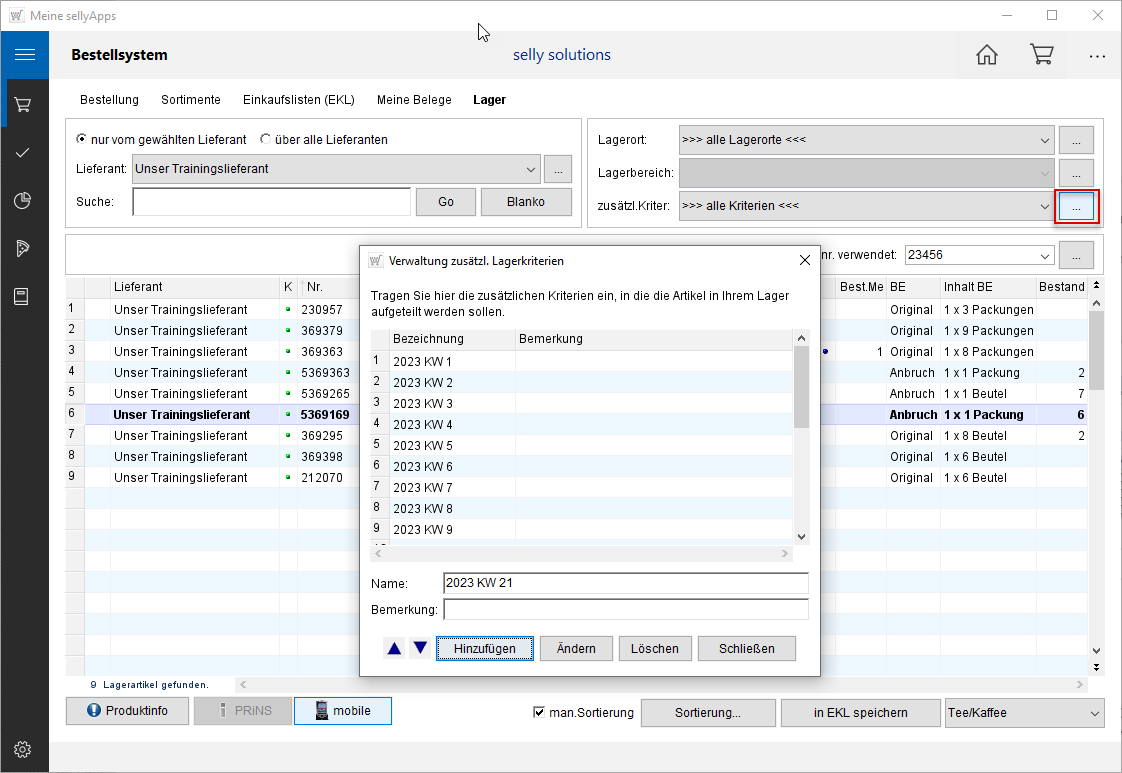This screenshot has height=773, width=1122.
Task: Toggle the man.Sortierung checkbox
Action: tap(540, 712)
